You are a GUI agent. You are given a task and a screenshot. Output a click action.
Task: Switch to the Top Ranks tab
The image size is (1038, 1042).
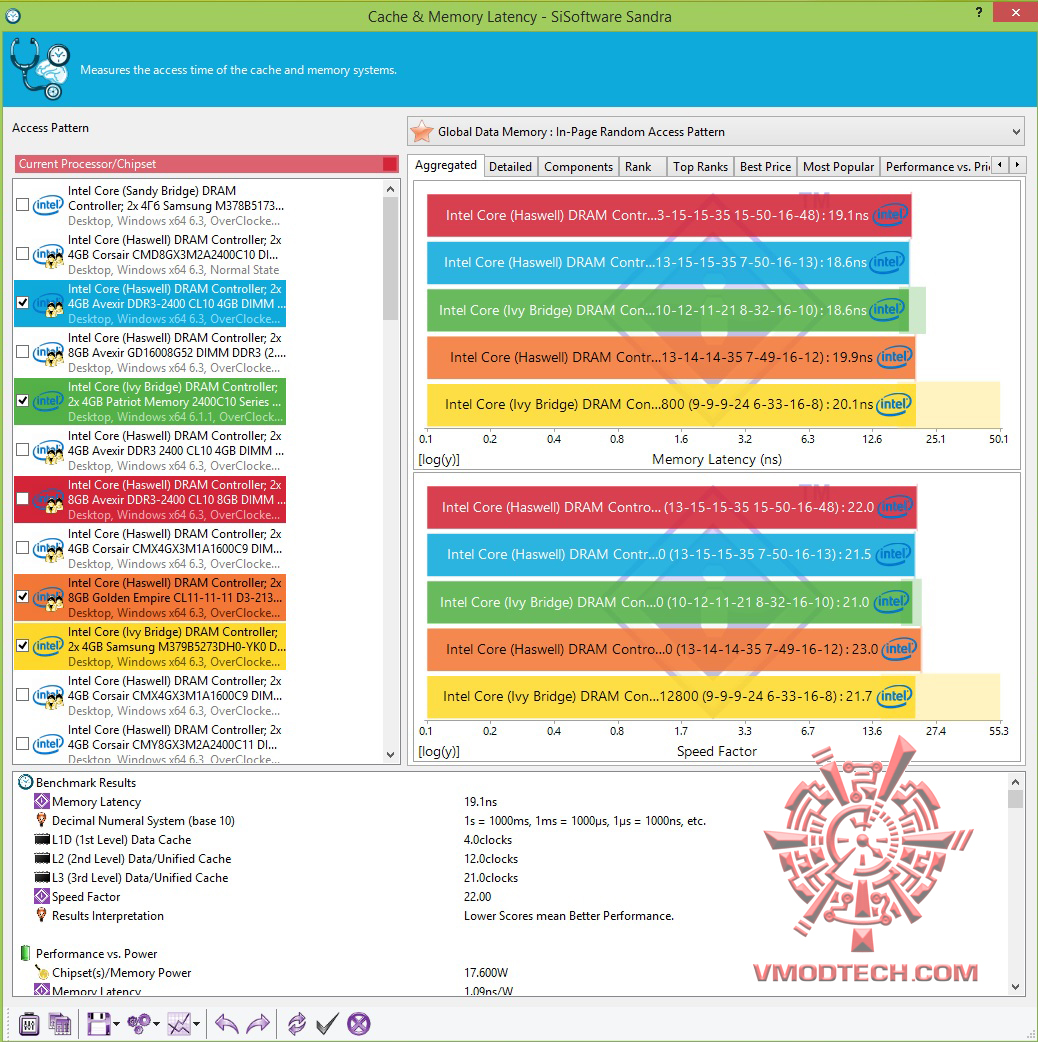(700, 167)
